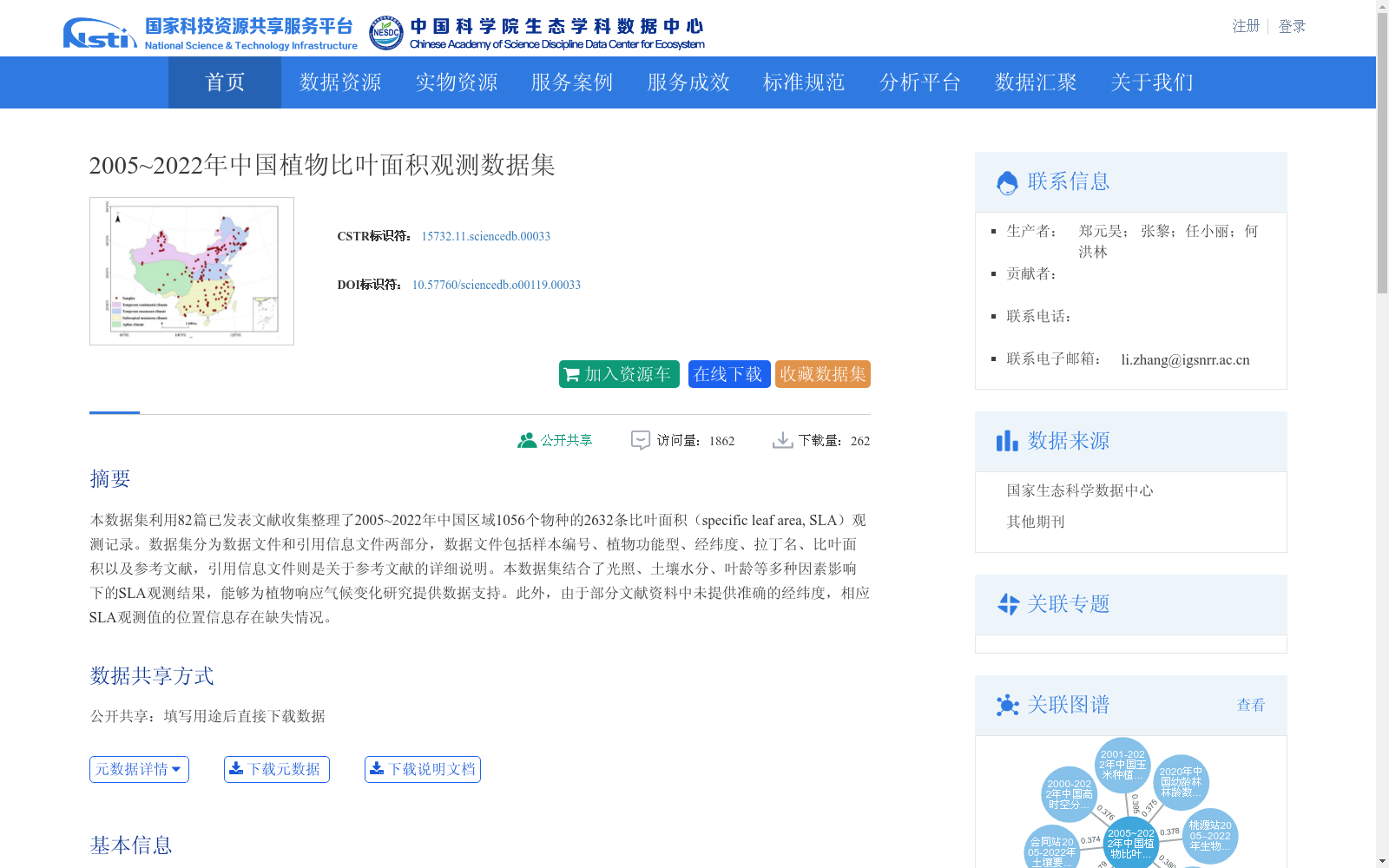
Task: Click the 注册 register link
Action: (x=1246, y=26)
